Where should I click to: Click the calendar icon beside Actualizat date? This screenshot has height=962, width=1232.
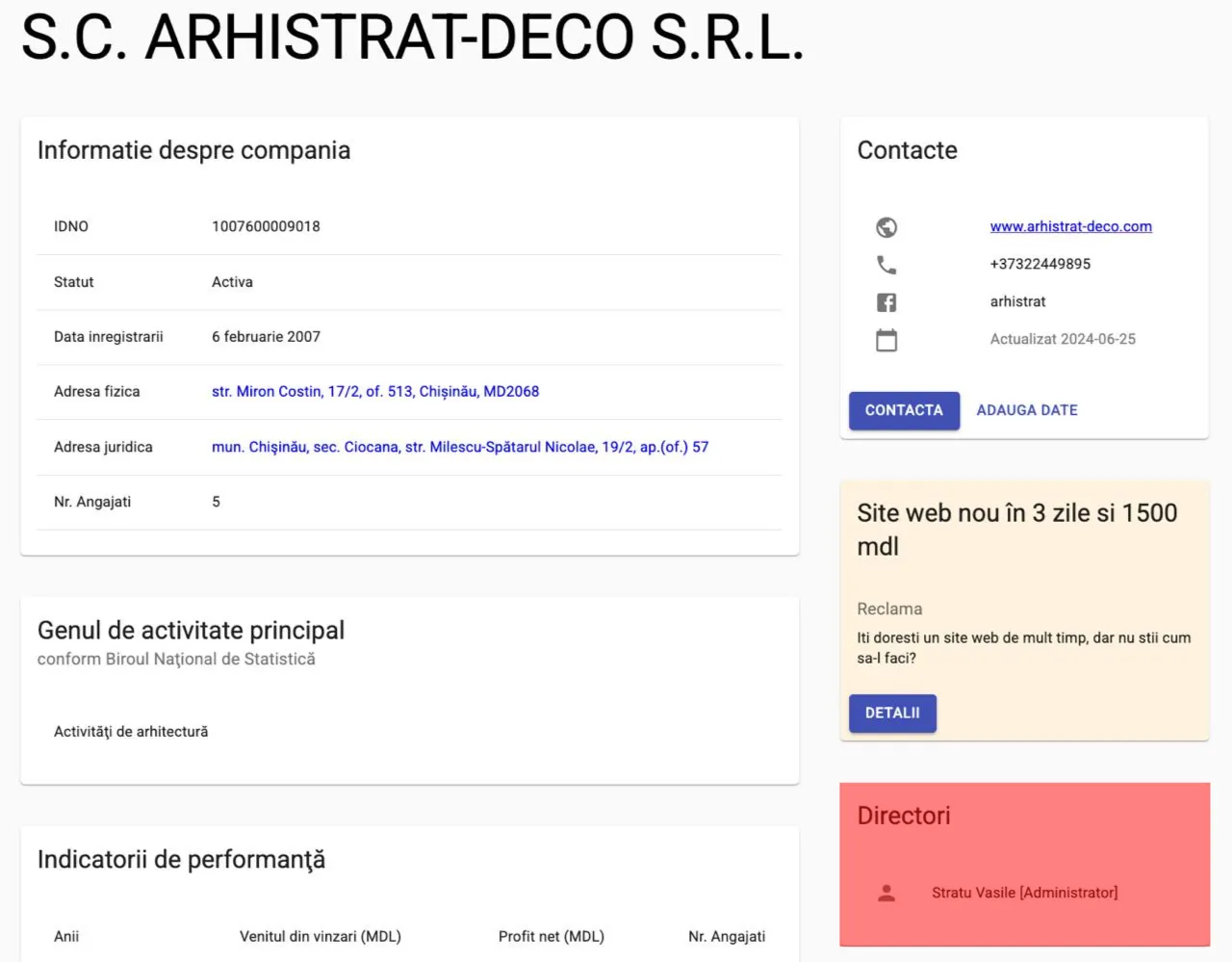pos(886,340)
